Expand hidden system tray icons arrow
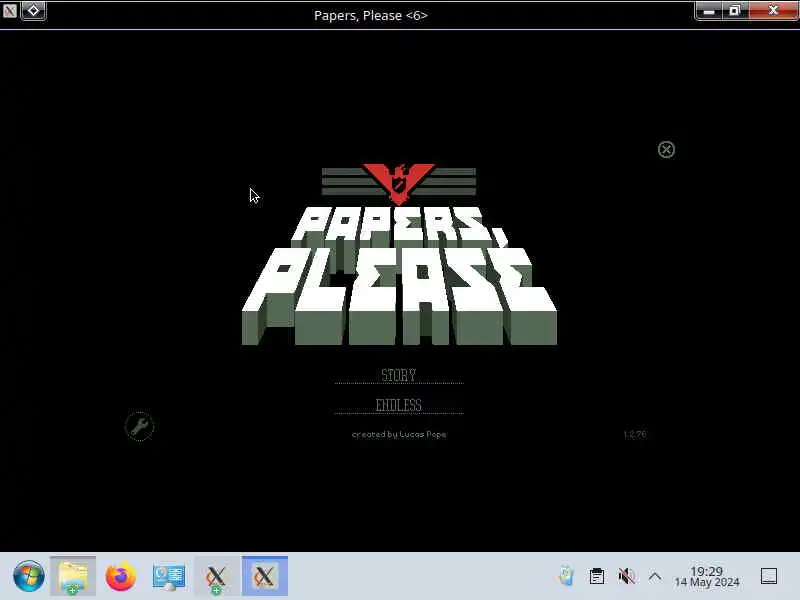The width and height of the screenshot is (800, 600). tap(655, 577)
